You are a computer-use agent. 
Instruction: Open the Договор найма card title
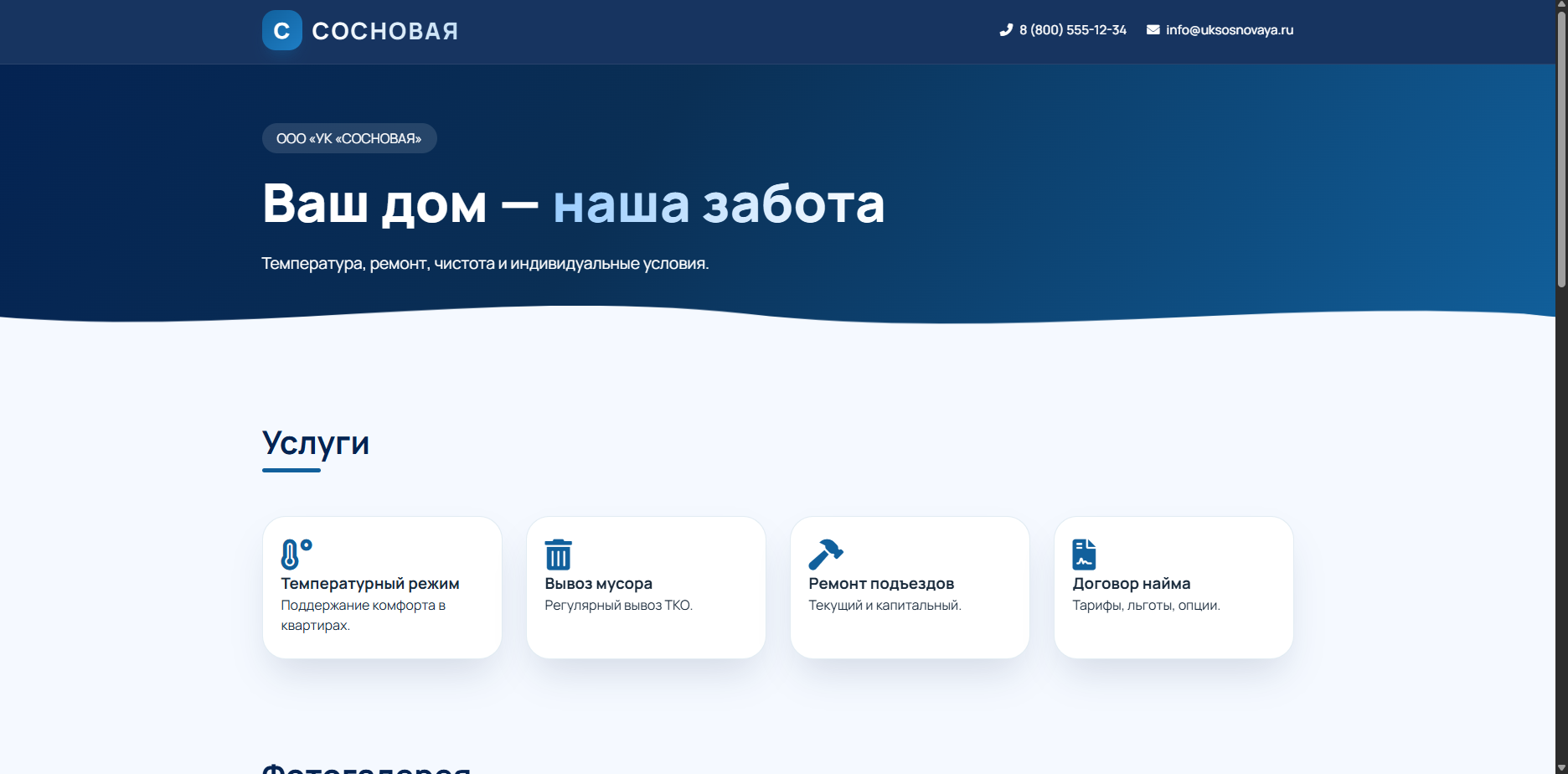(x=1131, y=584)
